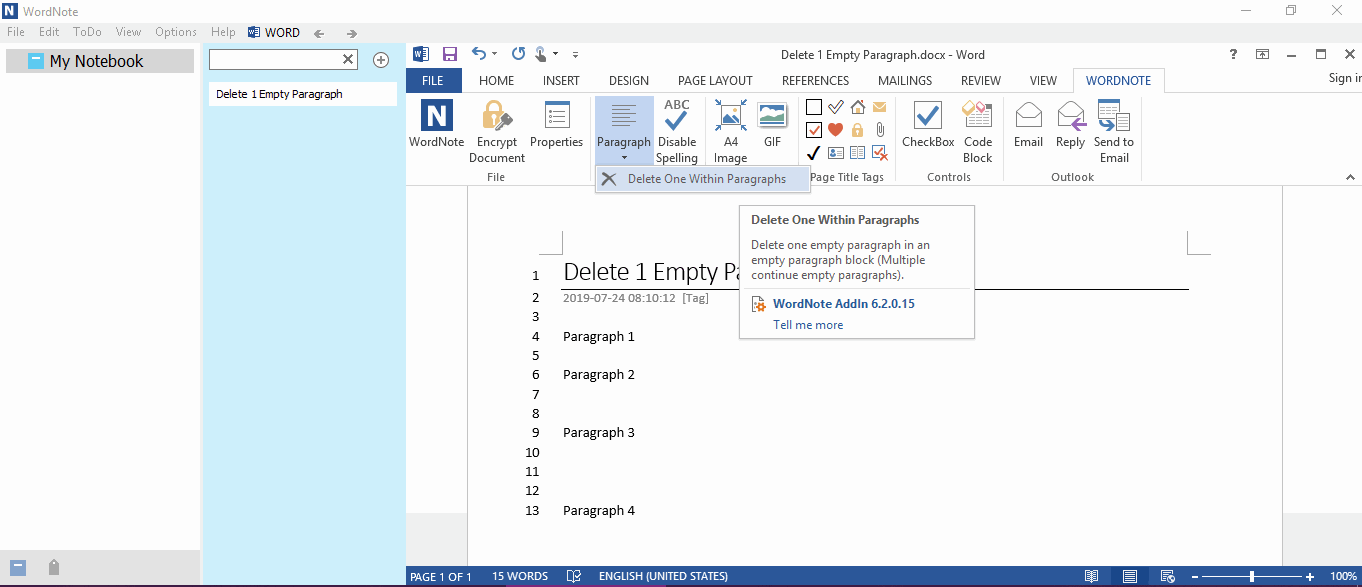Click the add page plus icon

click(381, 60)
